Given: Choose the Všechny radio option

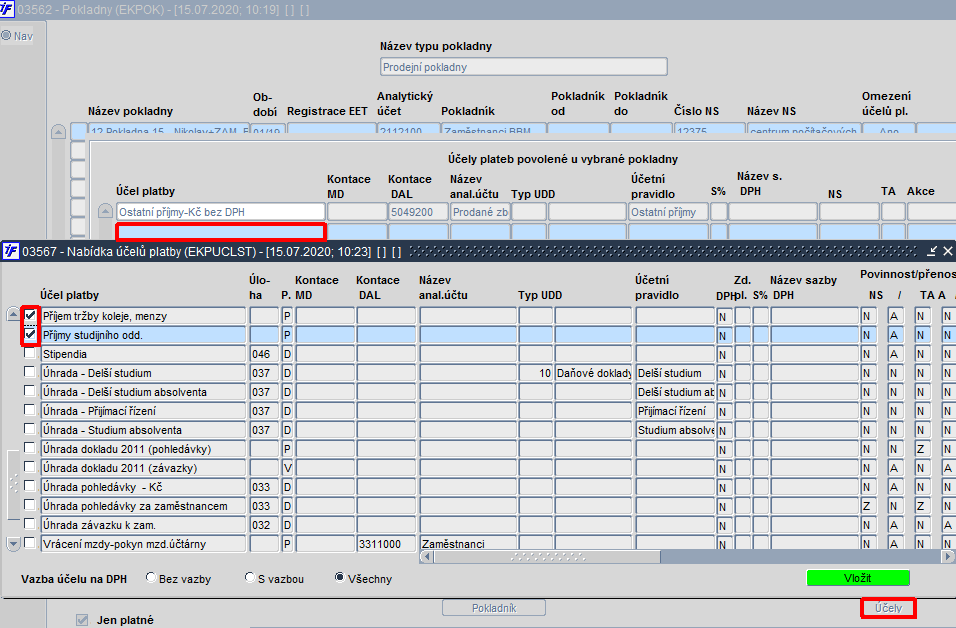Looking at the screenshot, I should click(340, 577).
